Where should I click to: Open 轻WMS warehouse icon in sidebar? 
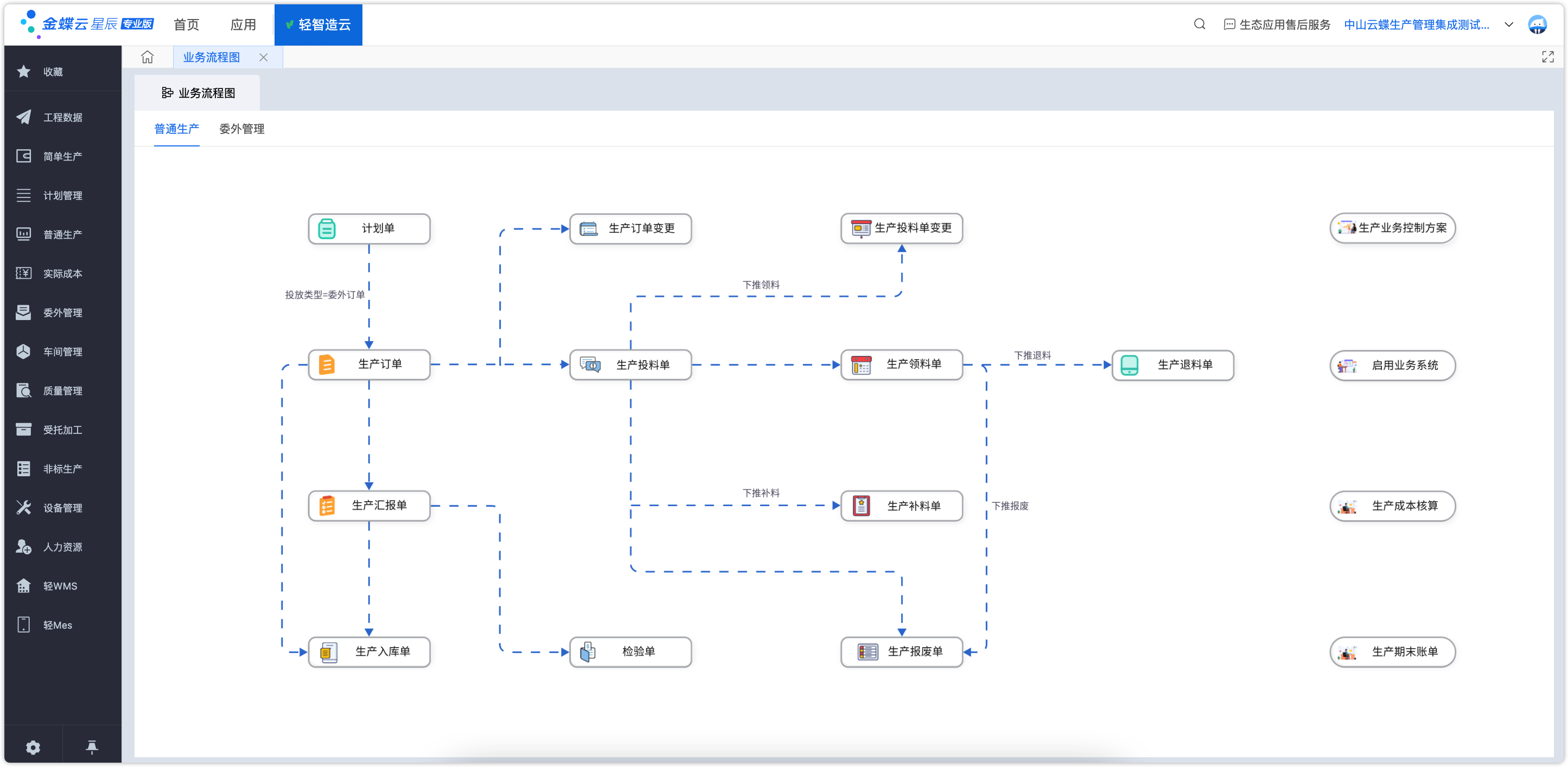(24, 586)
